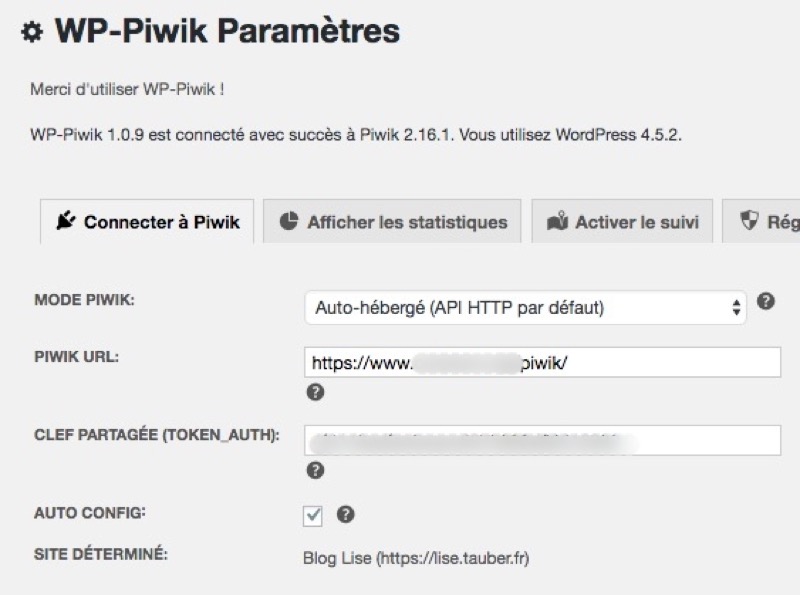Open the partially visible Rég tab

click(761, 221)
